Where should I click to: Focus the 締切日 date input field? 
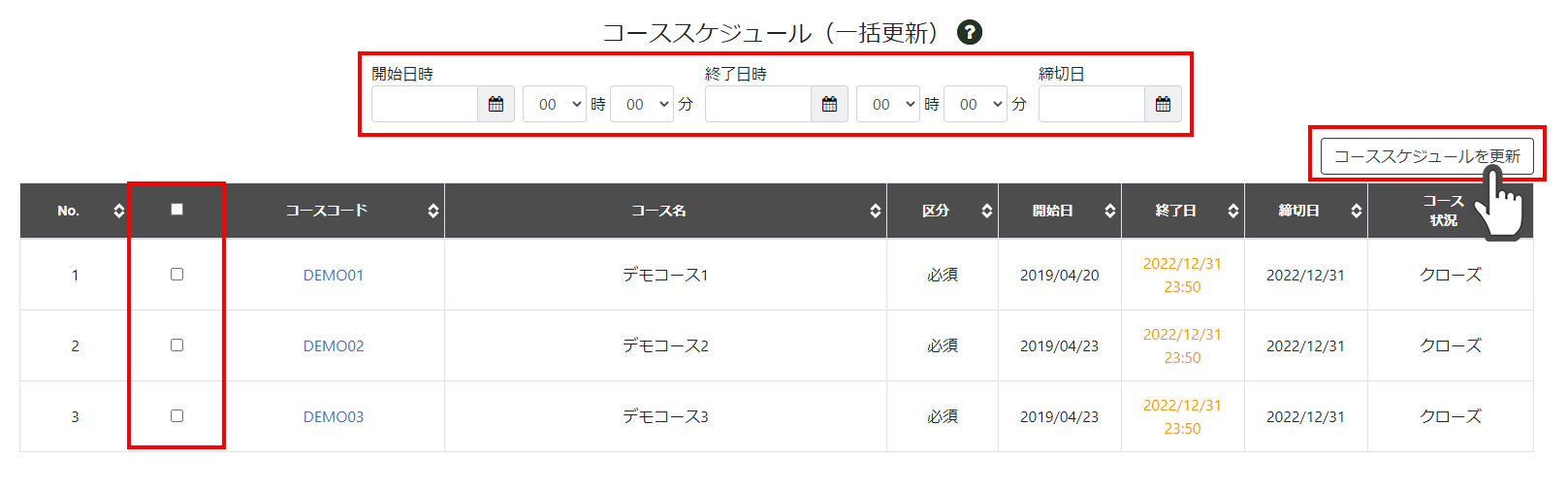1092,104
